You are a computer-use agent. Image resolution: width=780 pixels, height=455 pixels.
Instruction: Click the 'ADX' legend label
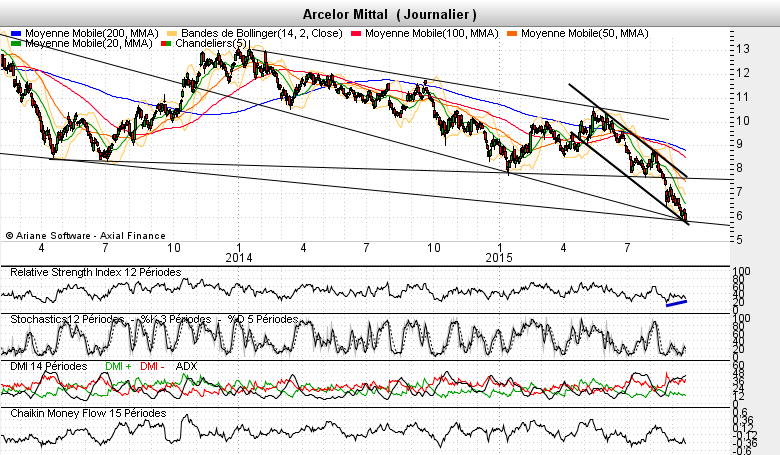pos(187,366)
